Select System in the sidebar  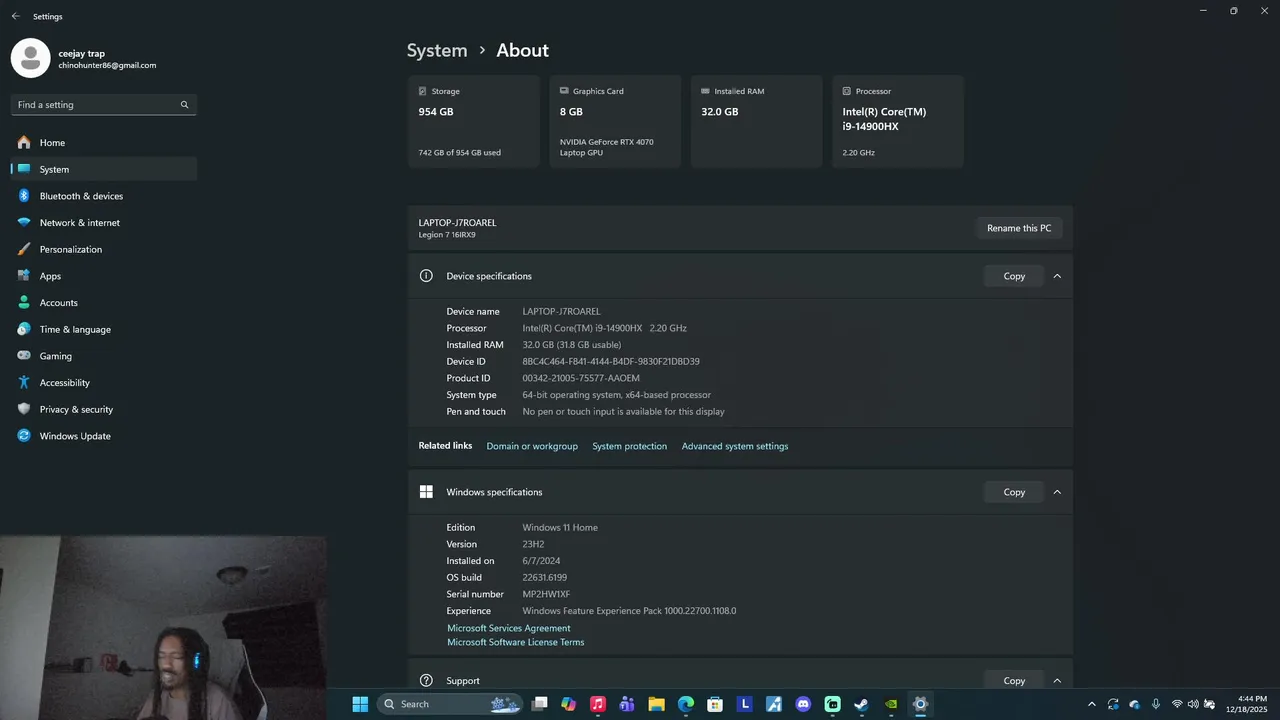click(x=104, y=169)
